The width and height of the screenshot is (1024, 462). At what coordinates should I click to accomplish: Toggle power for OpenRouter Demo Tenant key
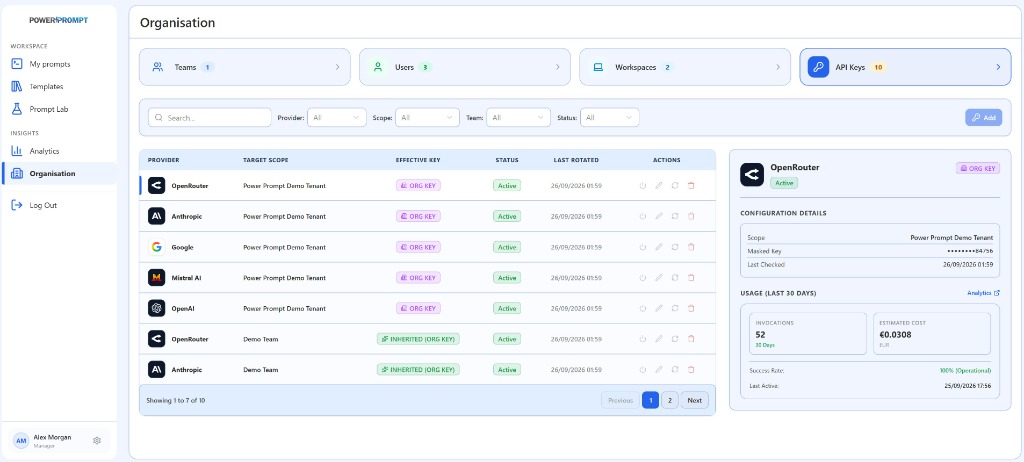[643, 186]
